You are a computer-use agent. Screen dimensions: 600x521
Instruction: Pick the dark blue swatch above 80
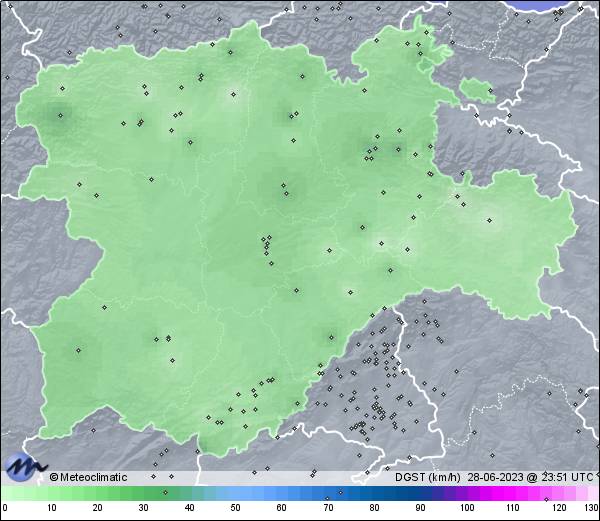point(374,493)
